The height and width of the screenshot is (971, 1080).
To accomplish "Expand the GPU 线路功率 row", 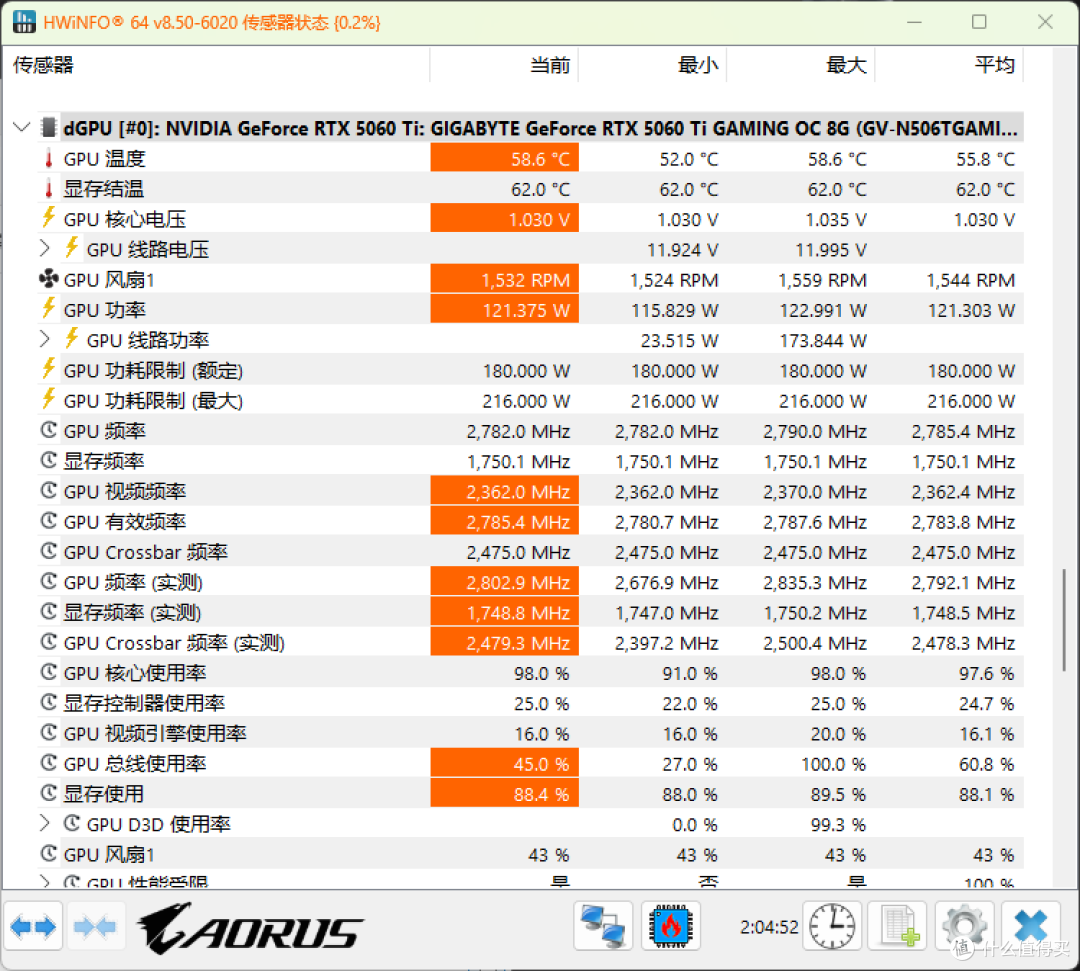I will [x=45, y=340].
